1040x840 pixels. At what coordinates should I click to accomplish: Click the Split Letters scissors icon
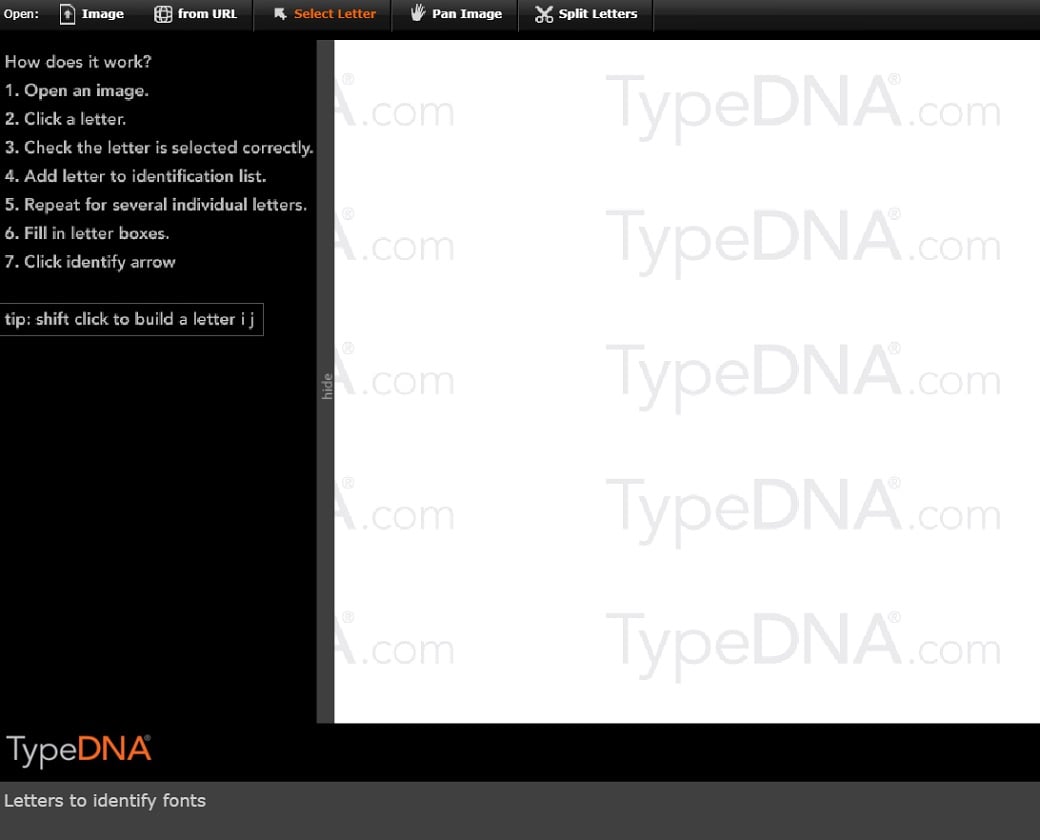(x=544, y=14)
